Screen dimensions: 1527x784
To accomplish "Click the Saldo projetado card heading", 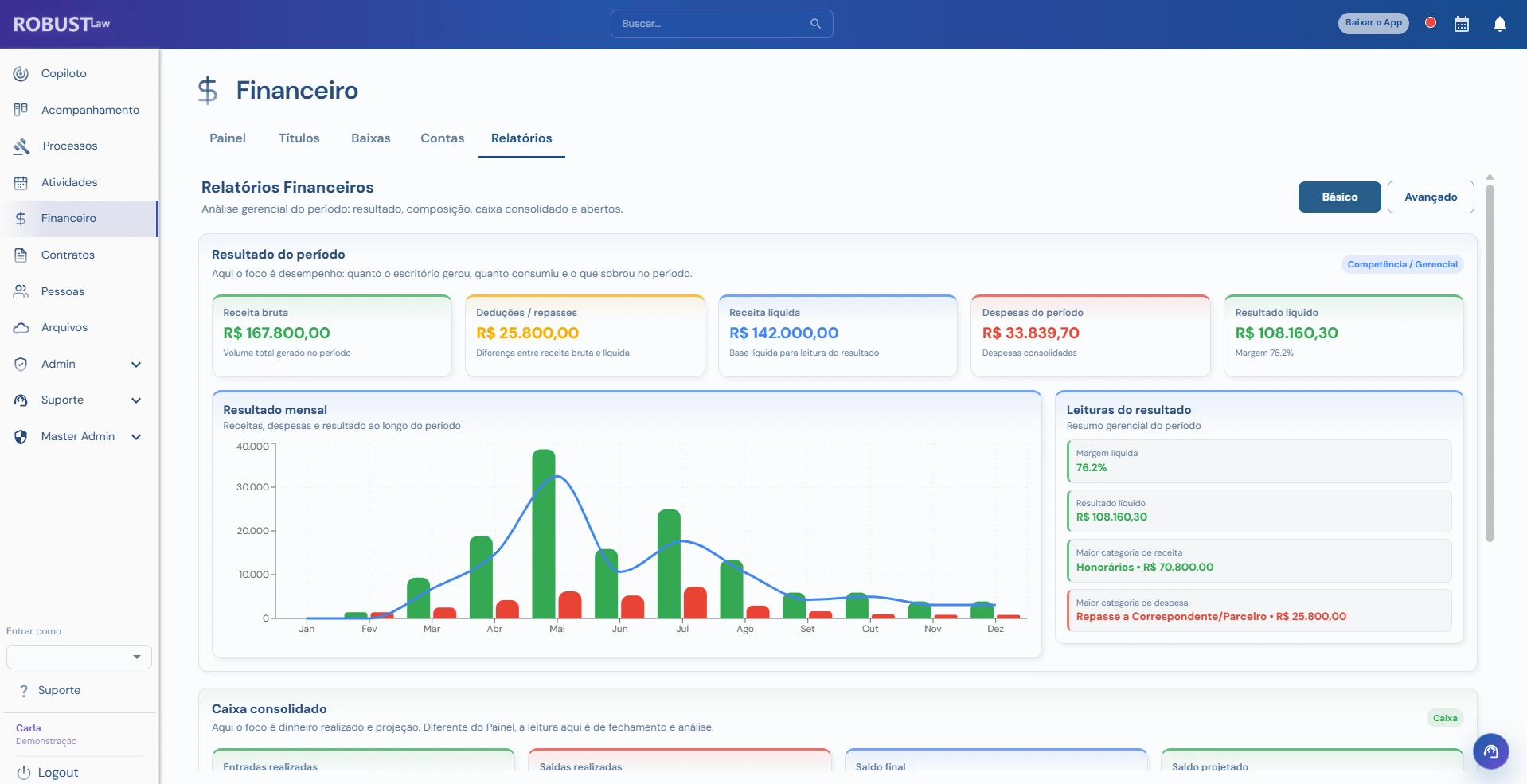I will (x=1210, y=767).
